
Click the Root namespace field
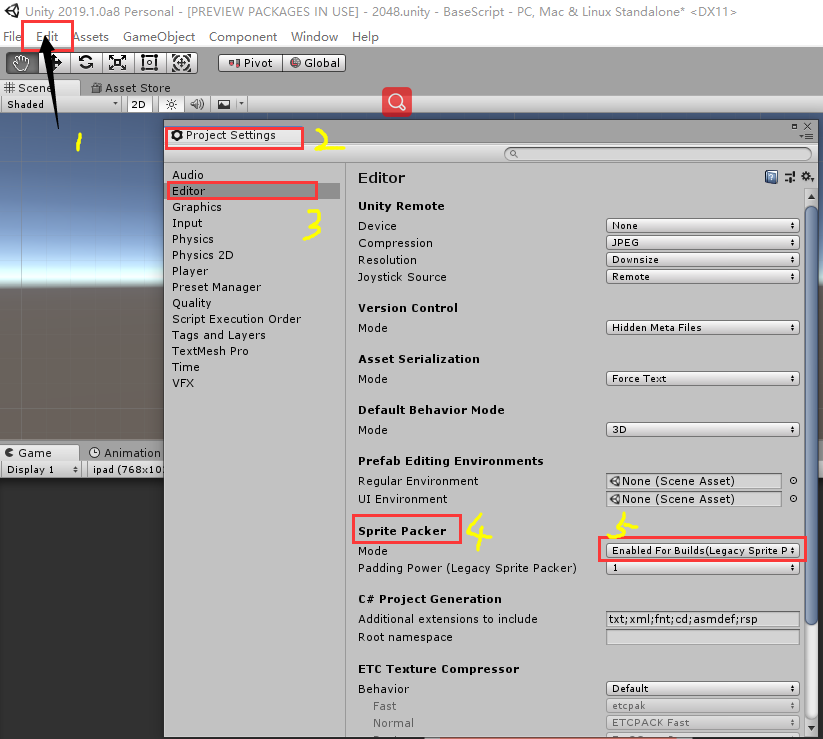click(x=702, y=637)
